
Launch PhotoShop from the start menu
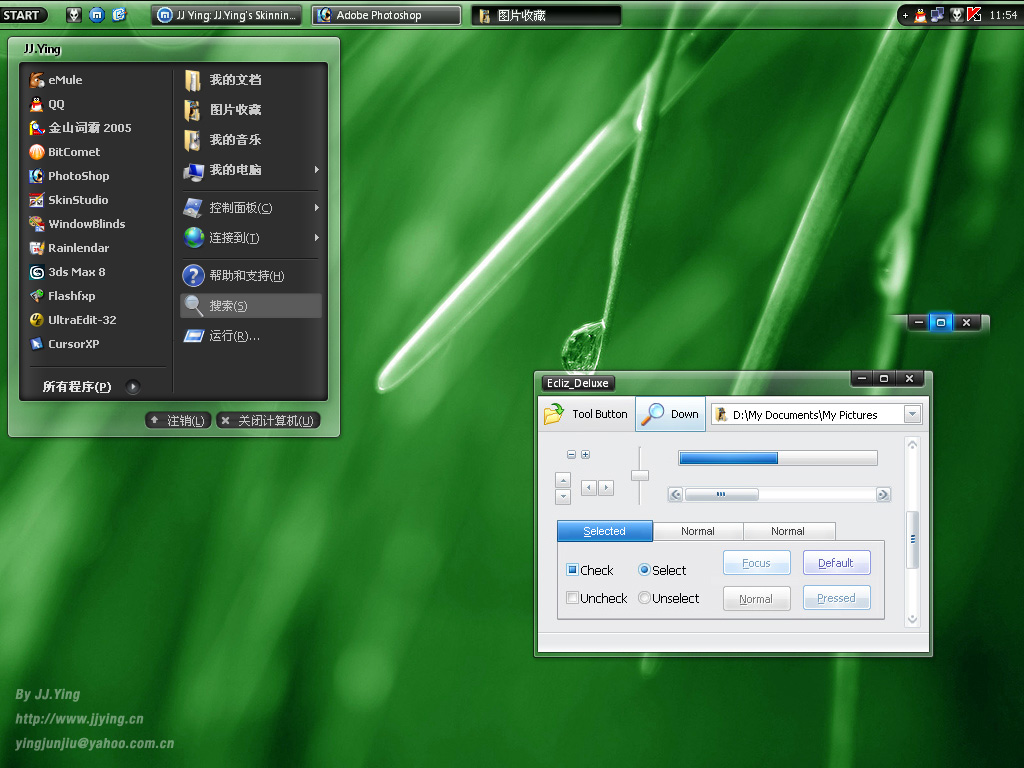click(37, 176)
